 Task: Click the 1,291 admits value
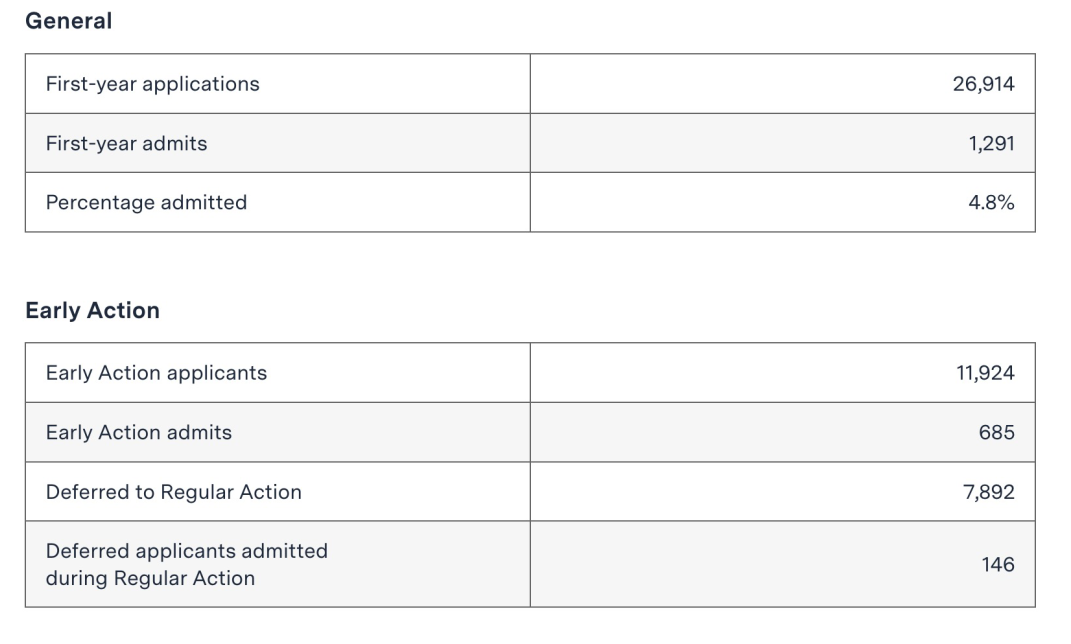[x=992, y=143]
